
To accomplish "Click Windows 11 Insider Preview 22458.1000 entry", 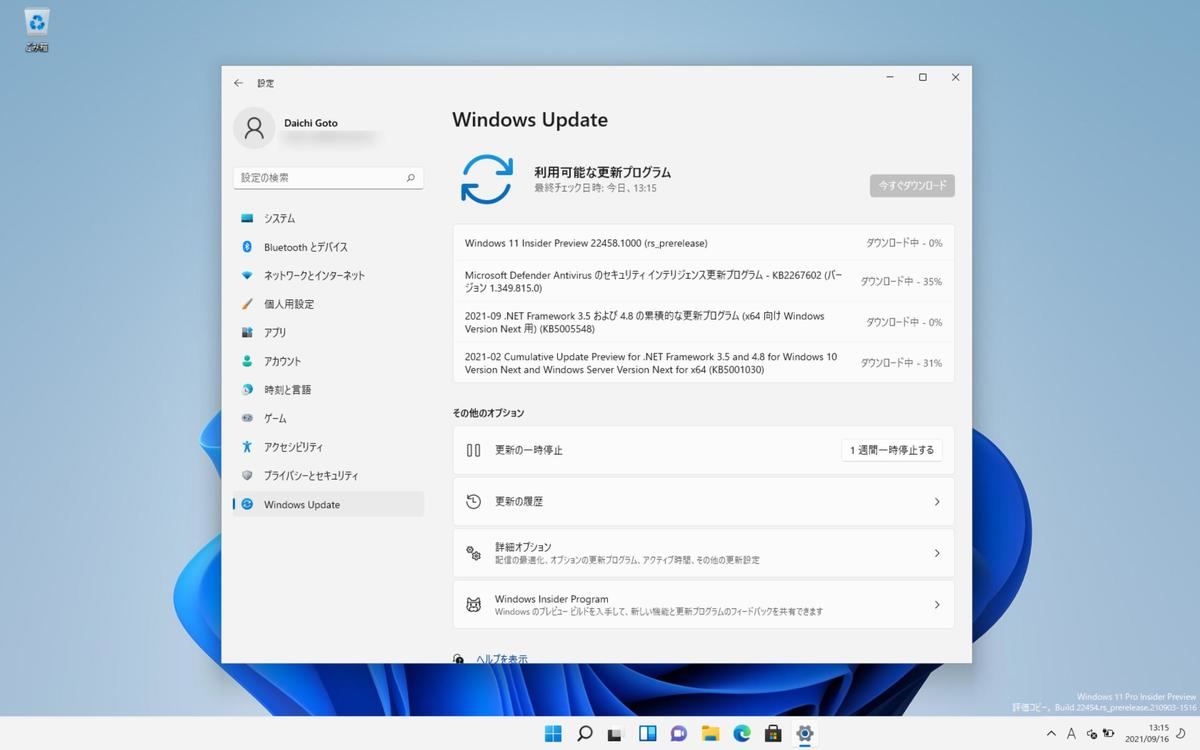I will pos(703,243).
